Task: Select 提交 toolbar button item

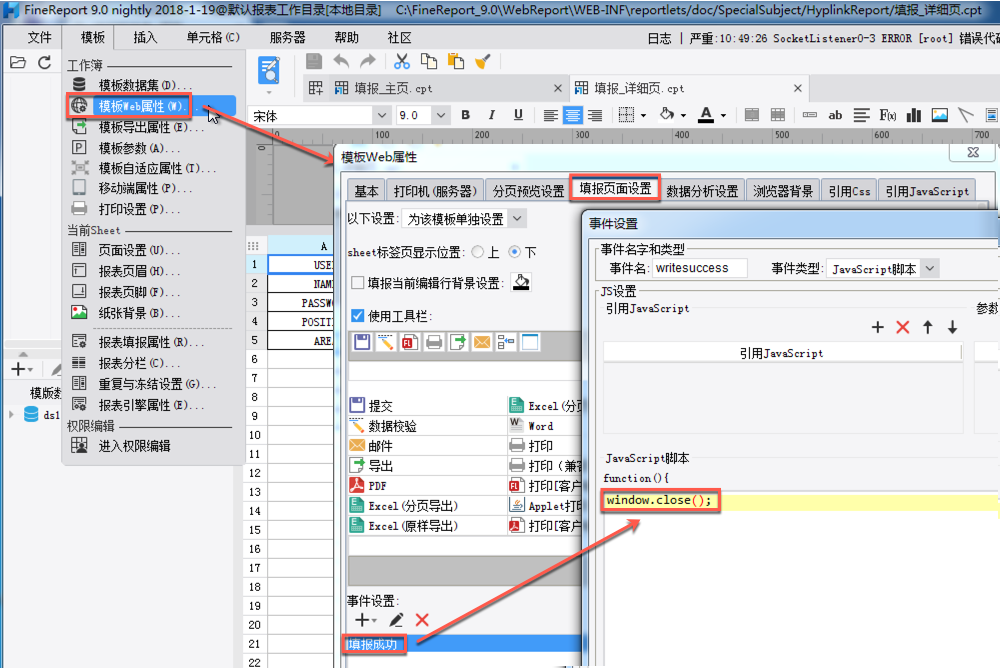Action: coord(427,405)
